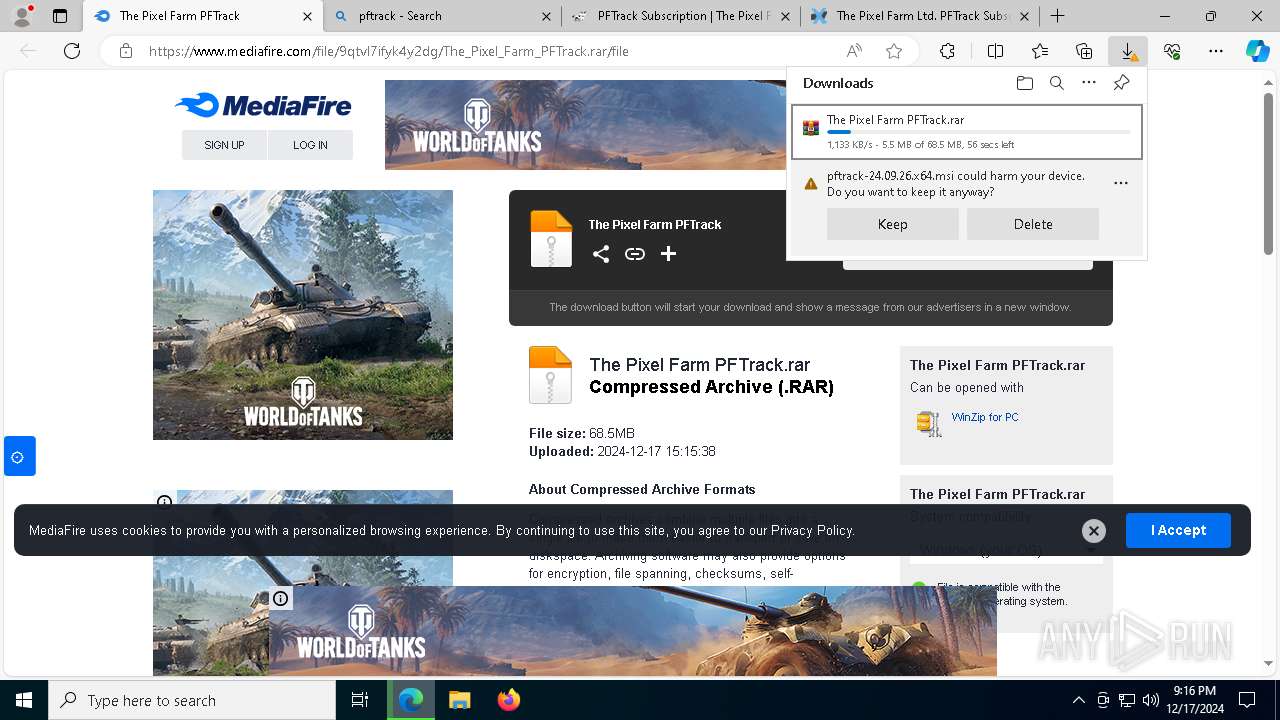
Task: Close the 'The Pixel Farm PFTrack' tab
Action: tap(307, 16)
